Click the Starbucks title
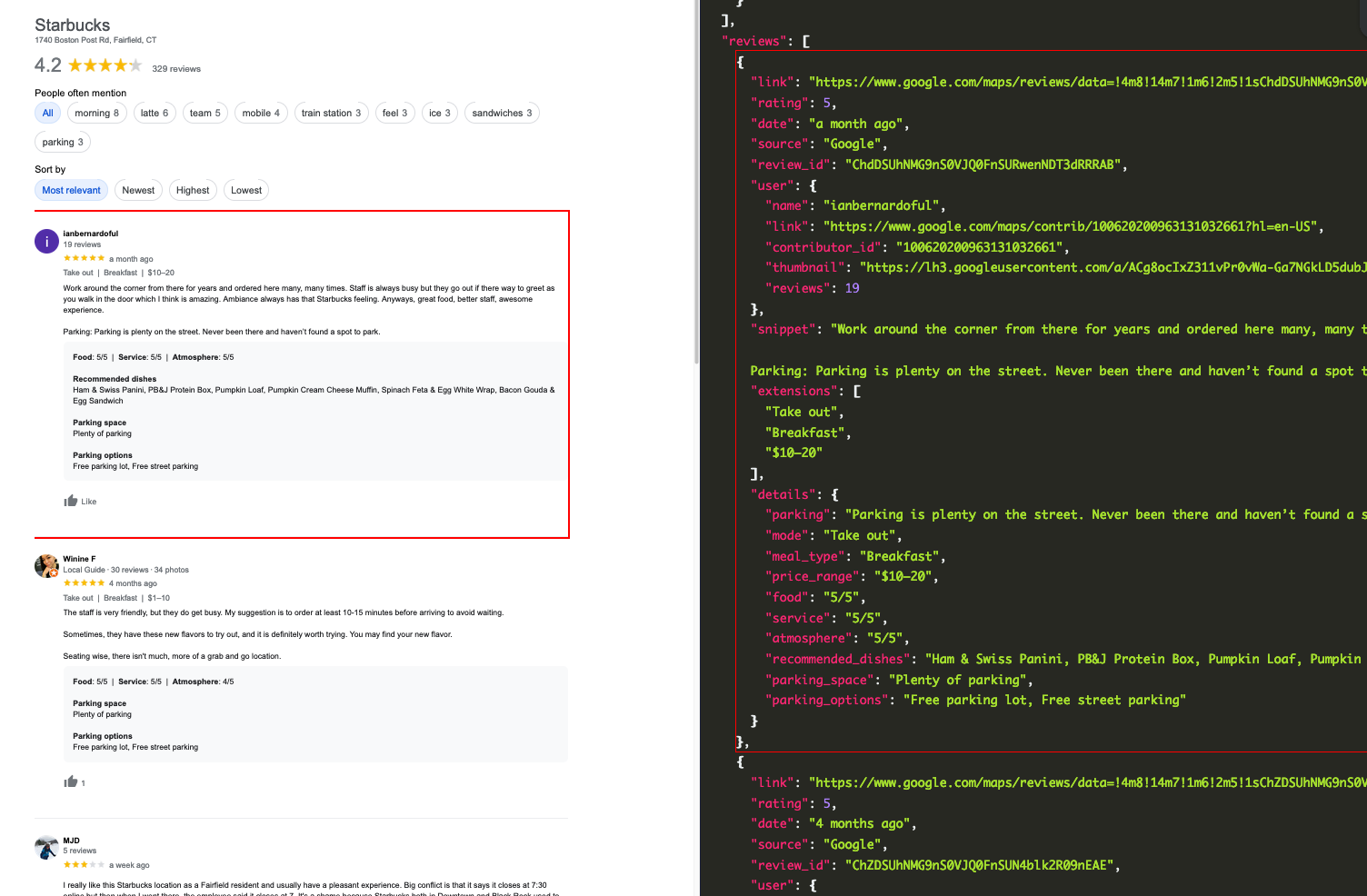The image size is (1367, 896). coord(73,25)
